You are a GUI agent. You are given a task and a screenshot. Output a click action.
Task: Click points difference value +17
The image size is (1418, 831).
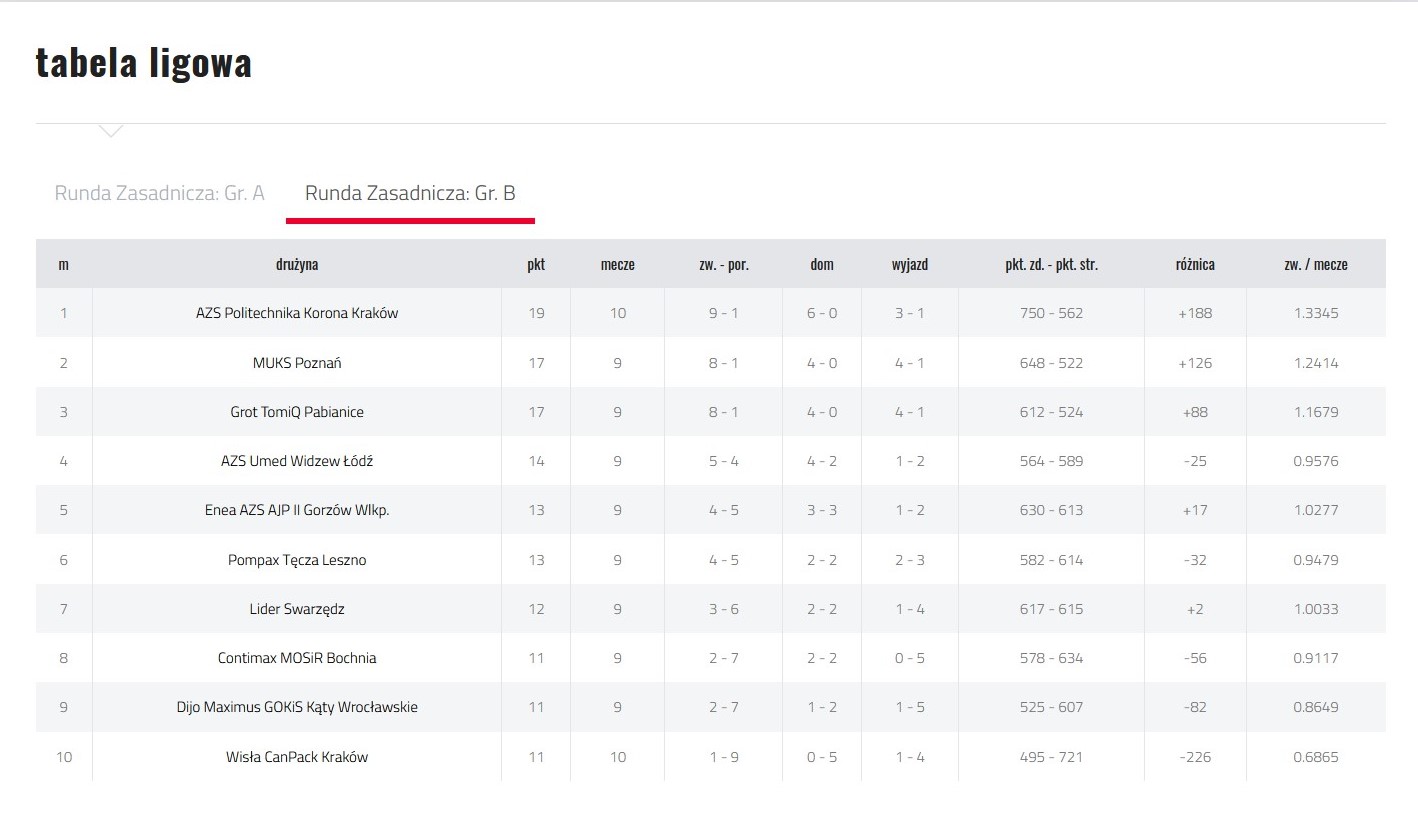[1195, 510]
